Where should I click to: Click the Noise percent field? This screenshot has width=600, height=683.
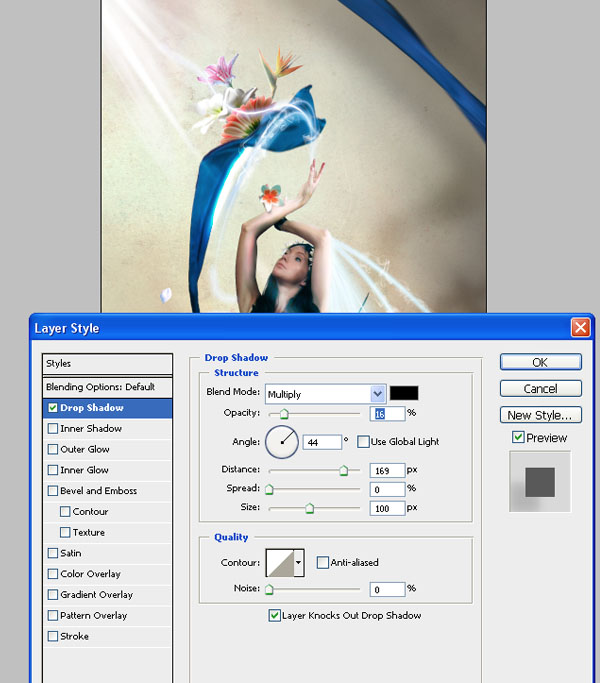click(x=387, y=590)
